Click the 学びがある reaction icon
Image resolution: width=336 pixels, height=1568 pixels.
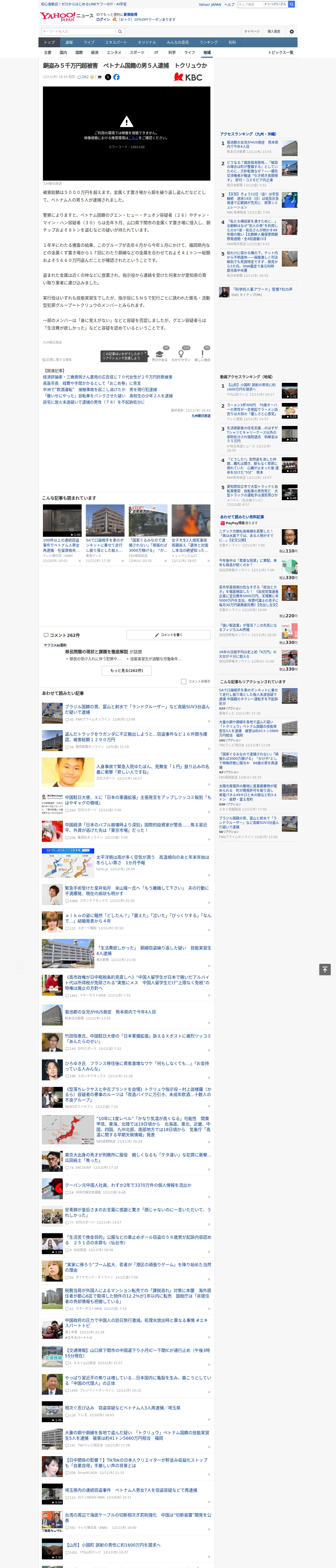[x=160, y=354]
